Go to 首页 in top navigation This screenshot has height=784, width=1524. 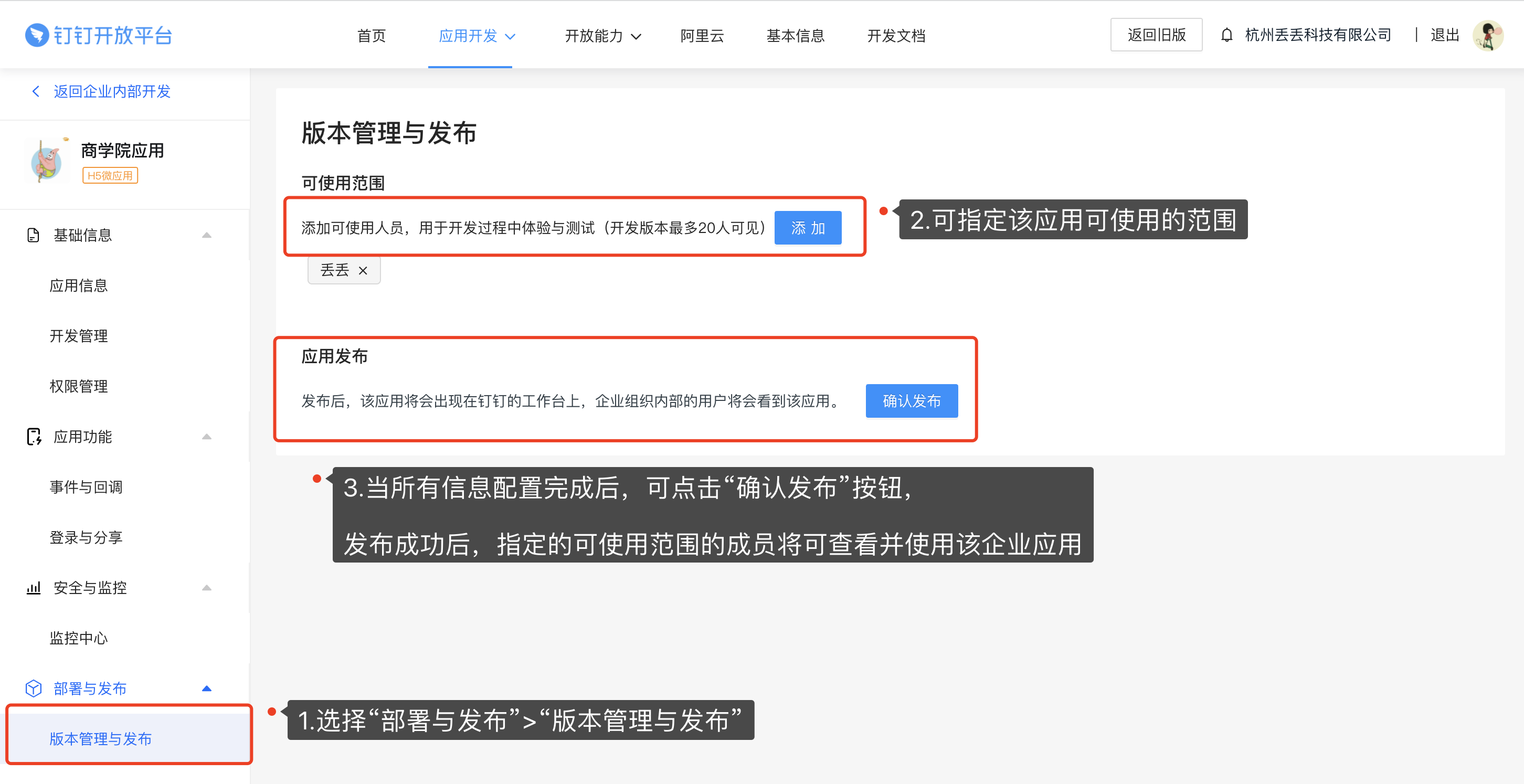372,36
